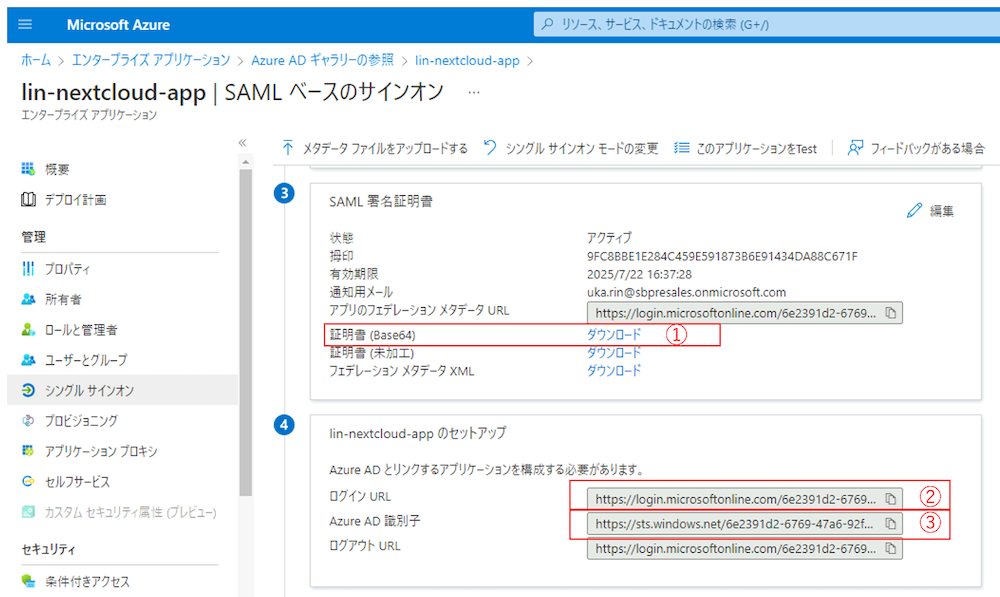Download the raw certificate (未加工)
Screen dimensions: 1000x597
613,353
